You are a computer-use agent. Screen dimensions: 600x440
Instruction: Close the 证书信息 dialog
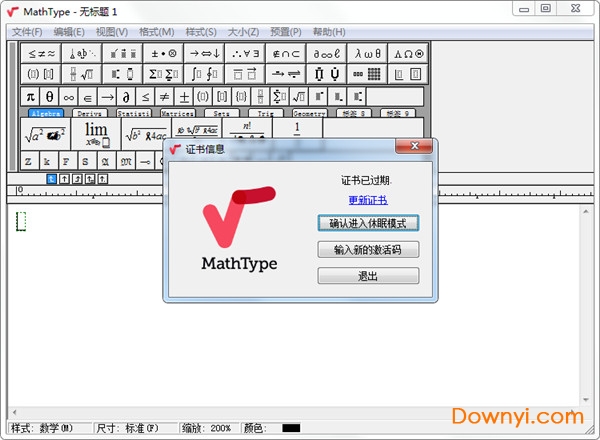point(414,146)
